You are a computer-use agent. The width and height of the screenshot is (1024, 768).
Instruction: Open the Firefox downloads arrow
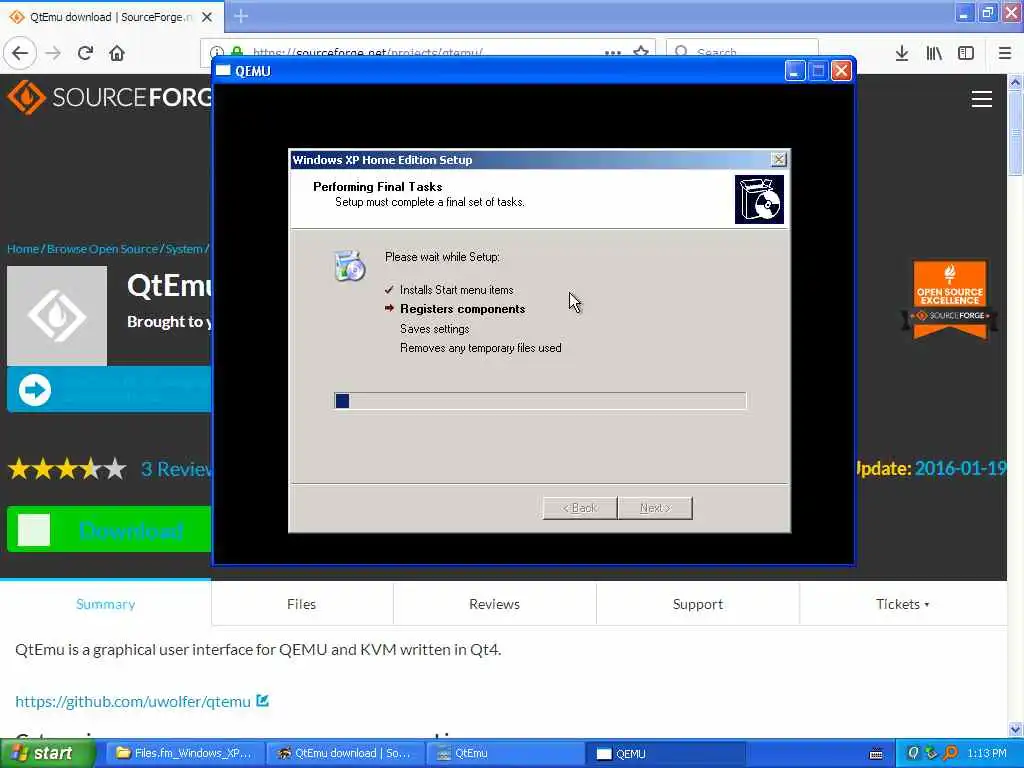tap(901, 53)
